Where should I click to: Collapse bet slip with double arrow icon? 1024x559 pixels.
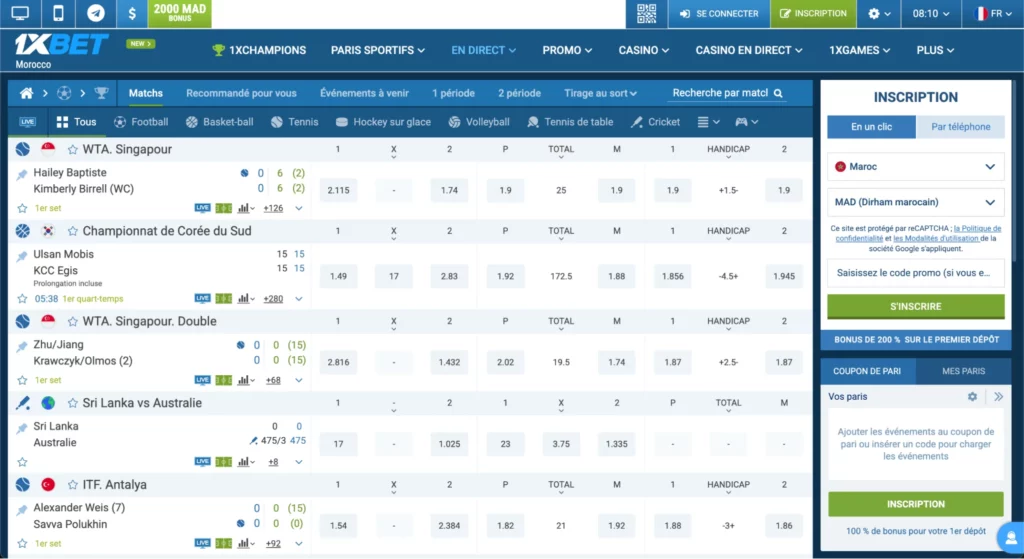click(x=999, y=396)
